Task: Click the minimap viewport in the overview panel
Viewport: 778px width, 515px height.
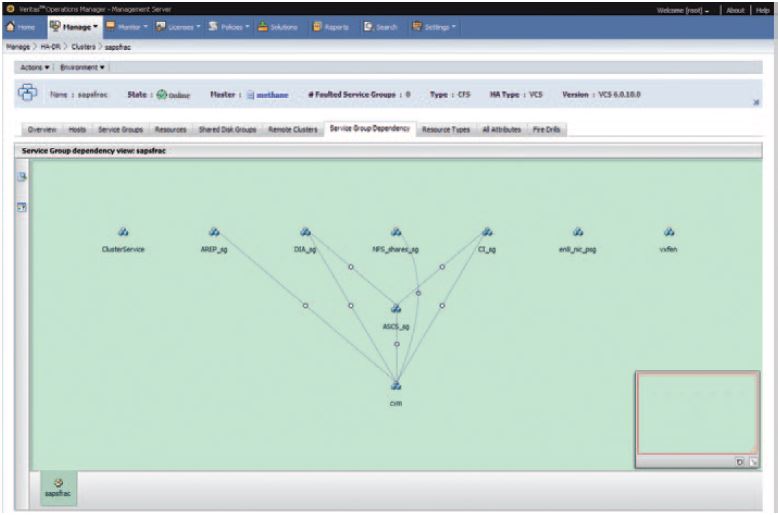Action: [697, 414]
